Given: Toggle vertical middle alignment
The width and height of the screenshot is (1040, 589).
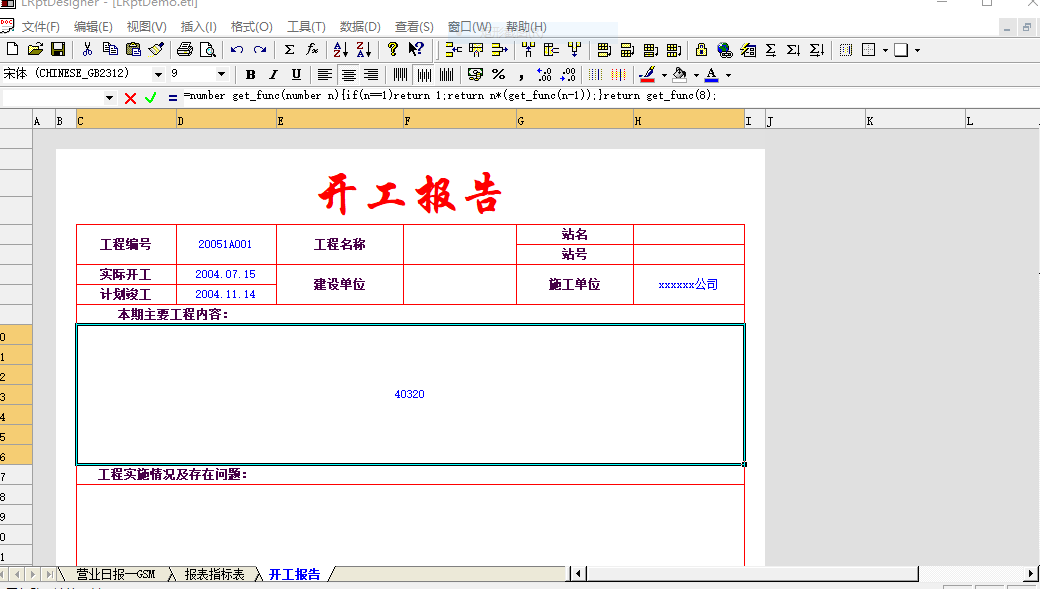Looking at the screenshot, I should tap(424, 74).
